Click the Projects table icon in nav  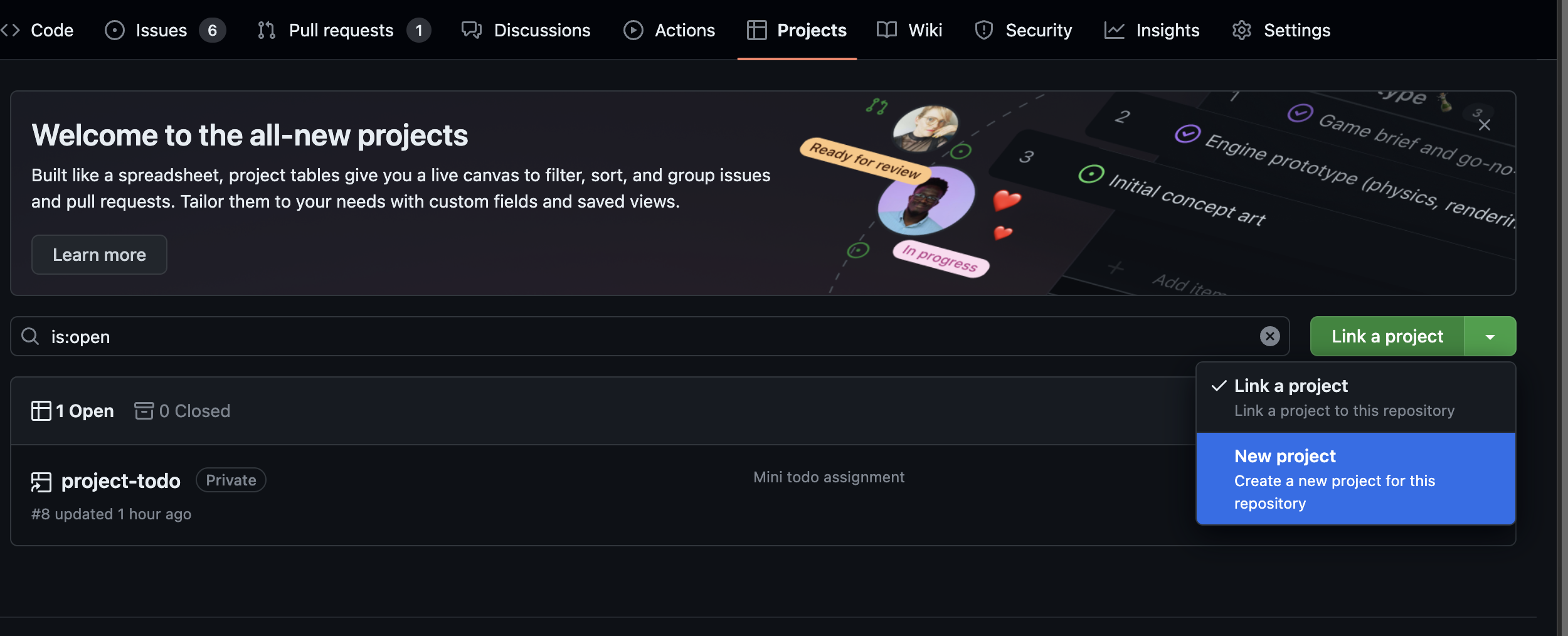point(757,30)
